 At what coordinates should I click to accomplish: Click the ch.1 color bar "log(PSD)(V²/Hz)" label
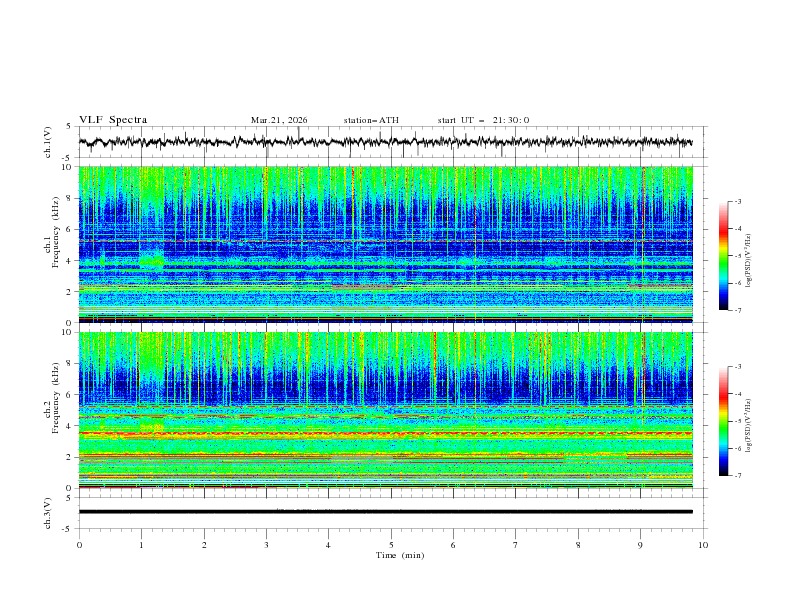tap(749, 261)
